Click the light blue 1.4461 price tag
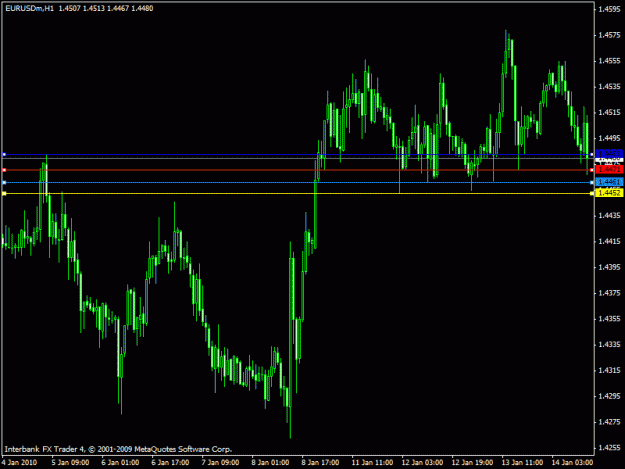Viewport: 625px width, 469px height. 609,182
